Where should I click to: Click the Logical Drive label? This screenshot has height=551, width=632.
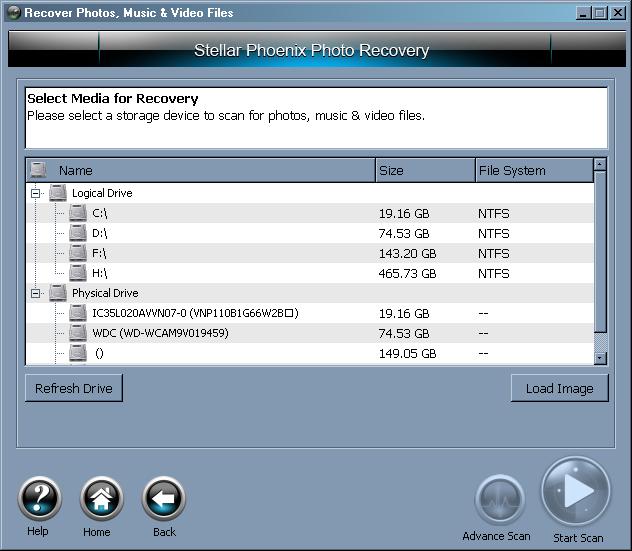tap(102, 193)
